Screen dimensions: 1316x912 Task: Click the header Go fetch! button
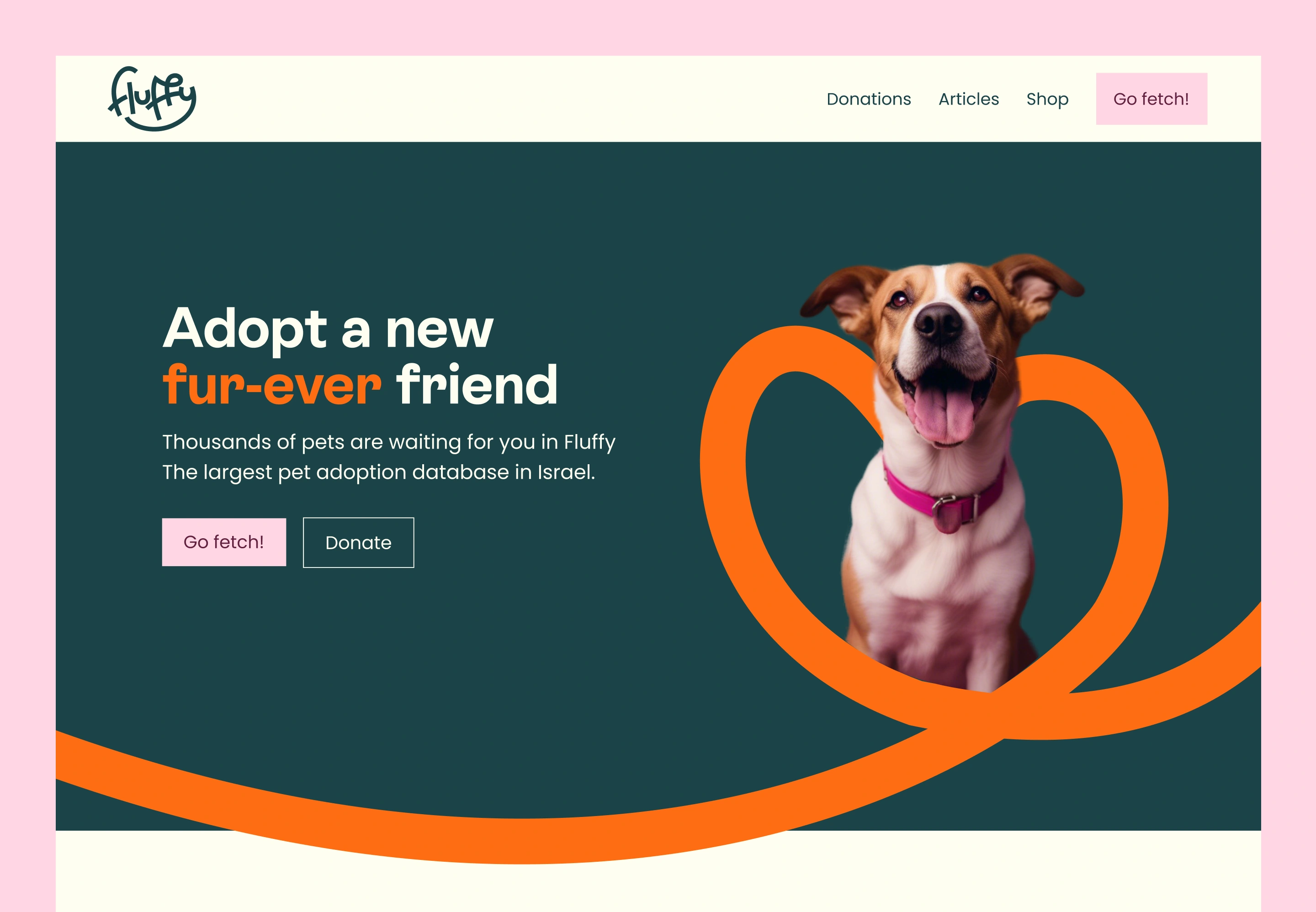(x=1151, y=99)
